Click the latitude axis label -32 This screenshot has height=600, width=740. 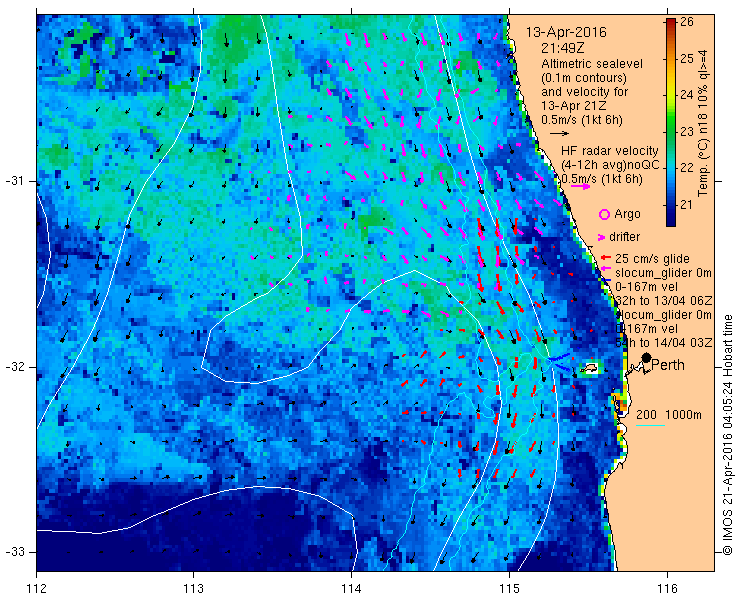click(x=14, y=367)
